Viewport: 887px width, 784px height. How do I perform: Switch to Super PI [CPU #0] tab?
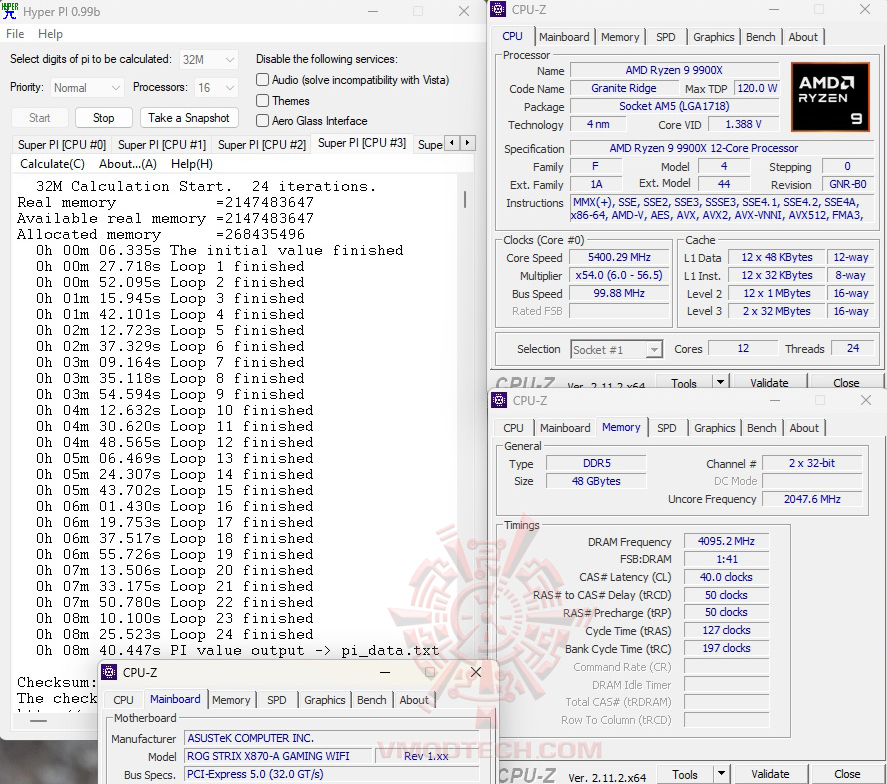click(x=62, y=145)
